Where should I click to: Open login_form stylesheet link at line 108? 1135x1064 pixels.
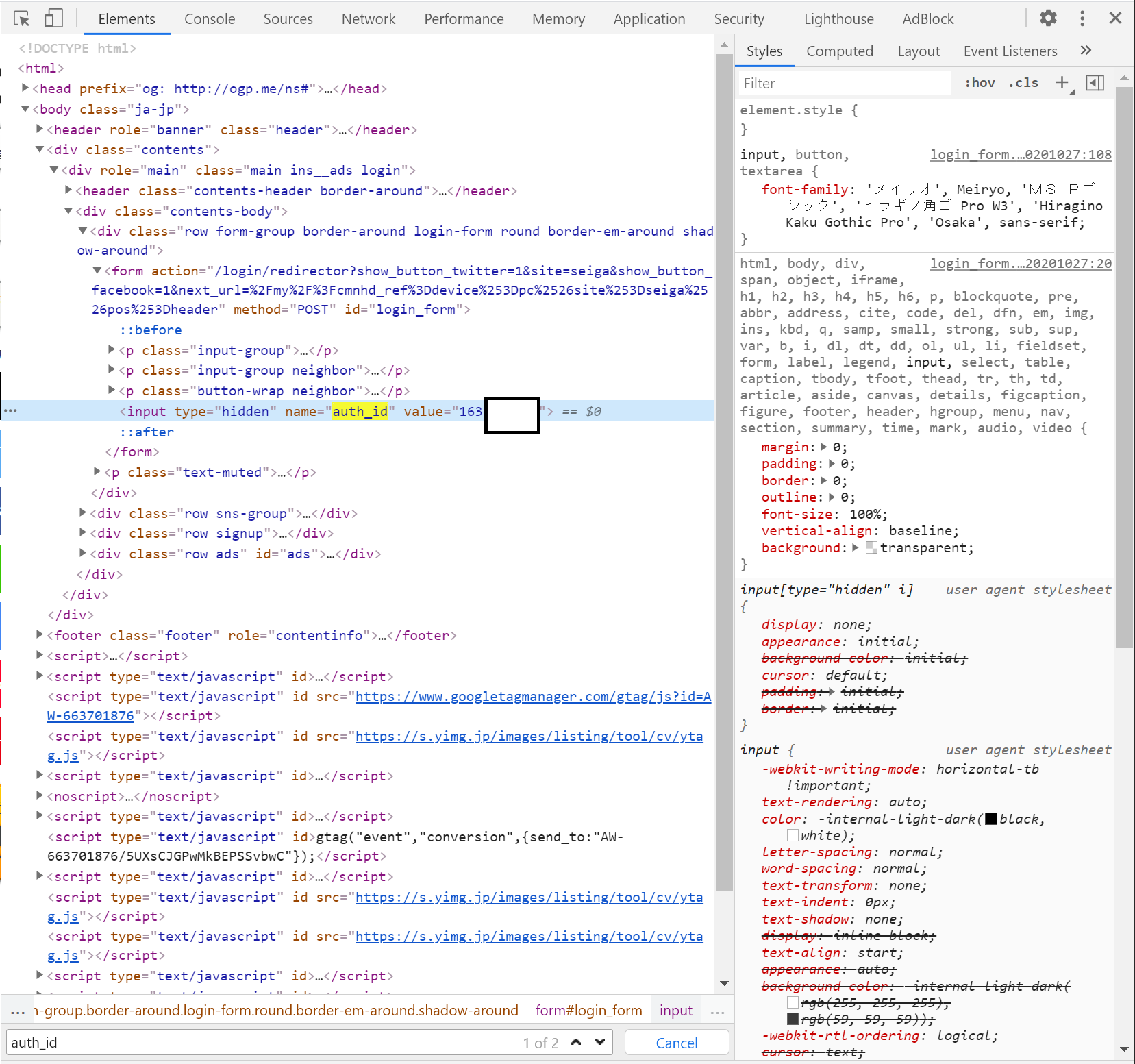click(1021, 155)
